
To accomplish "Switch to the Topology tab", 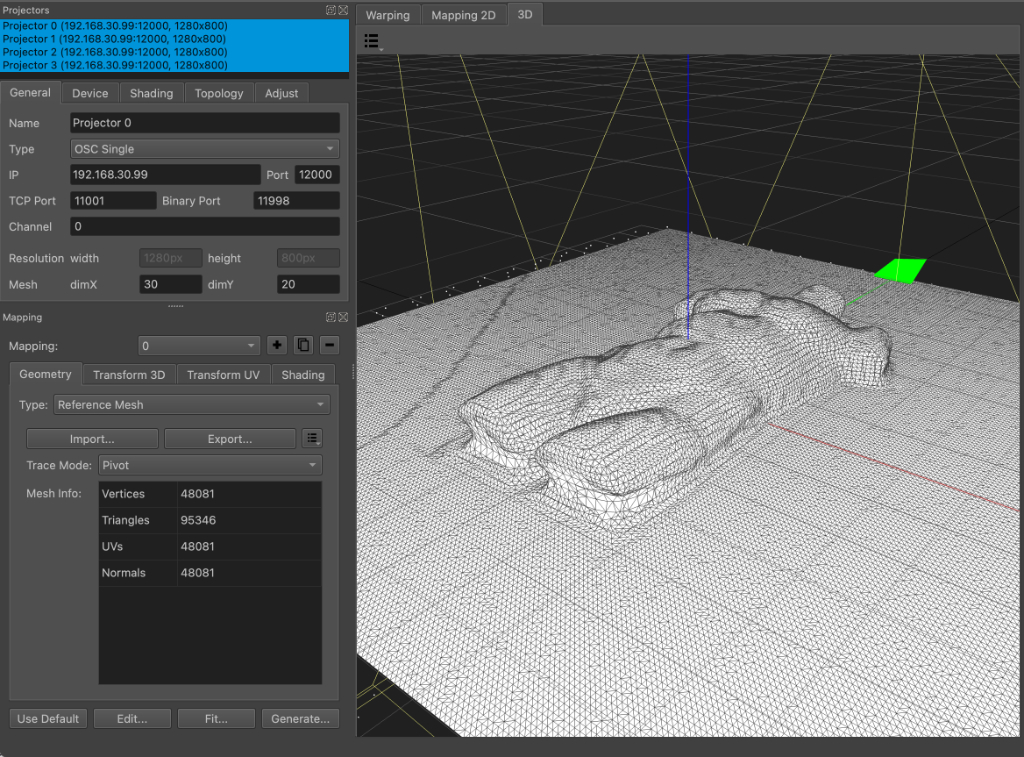I will pos(219,93).
